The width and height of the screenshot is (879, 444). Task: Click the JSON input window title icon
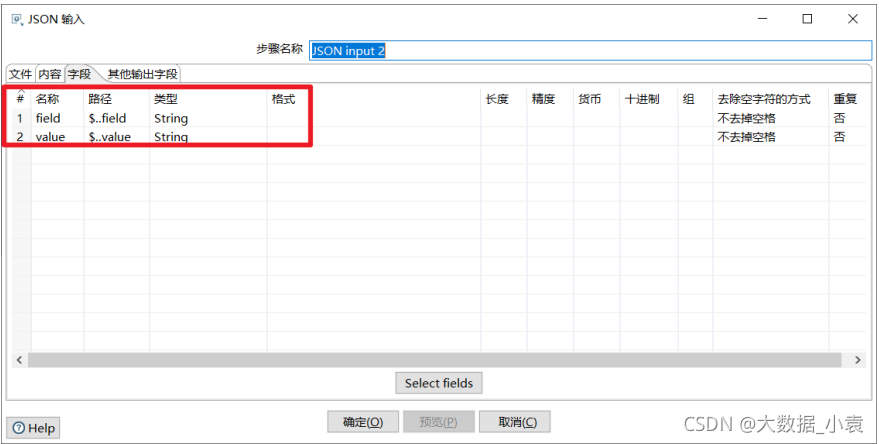pyautogui.click(x=17, y=20)
